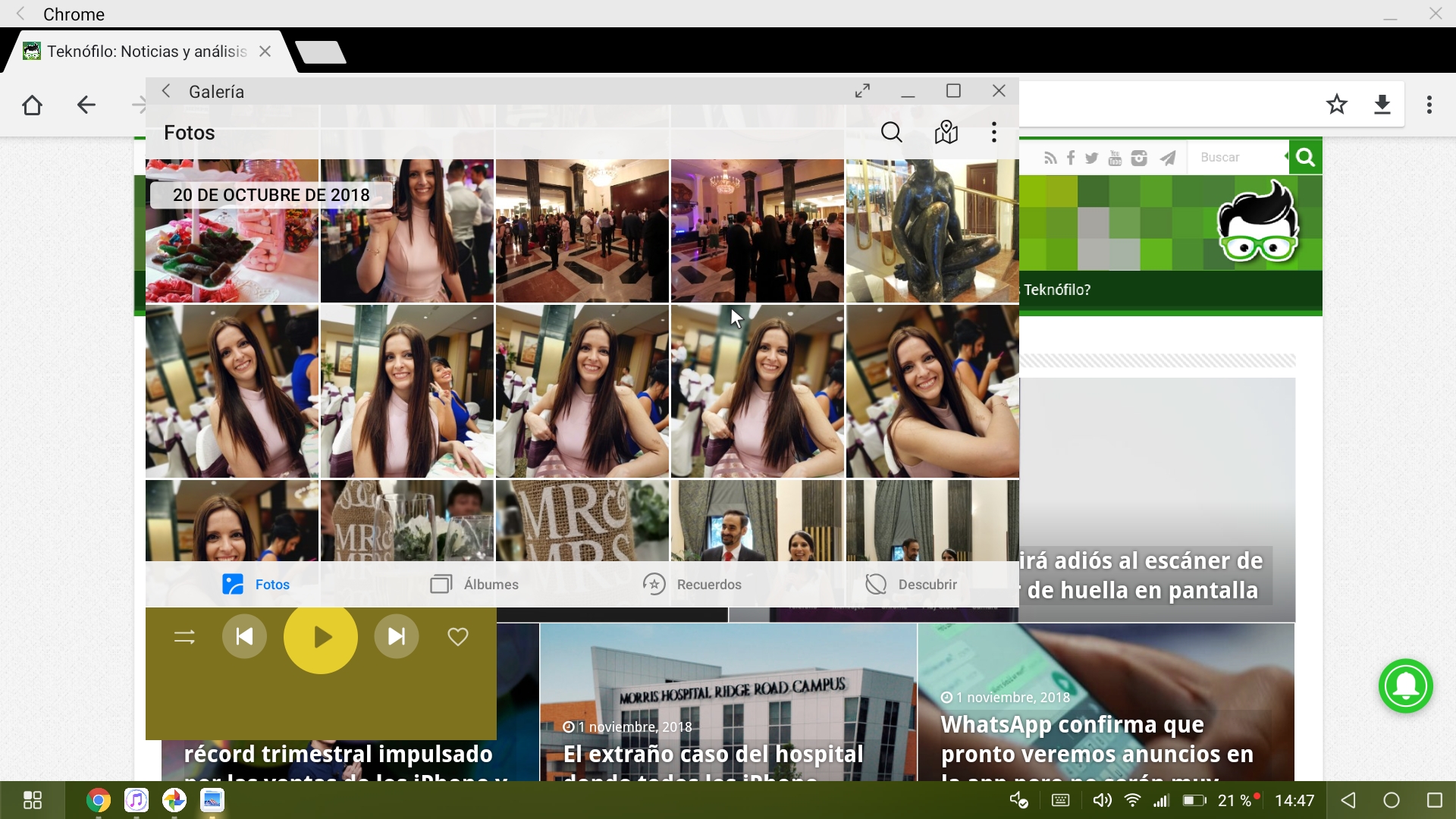Switch to the Fotos tab
Viewport: 1456px width, 819px height.
click(x=256, y=584)
